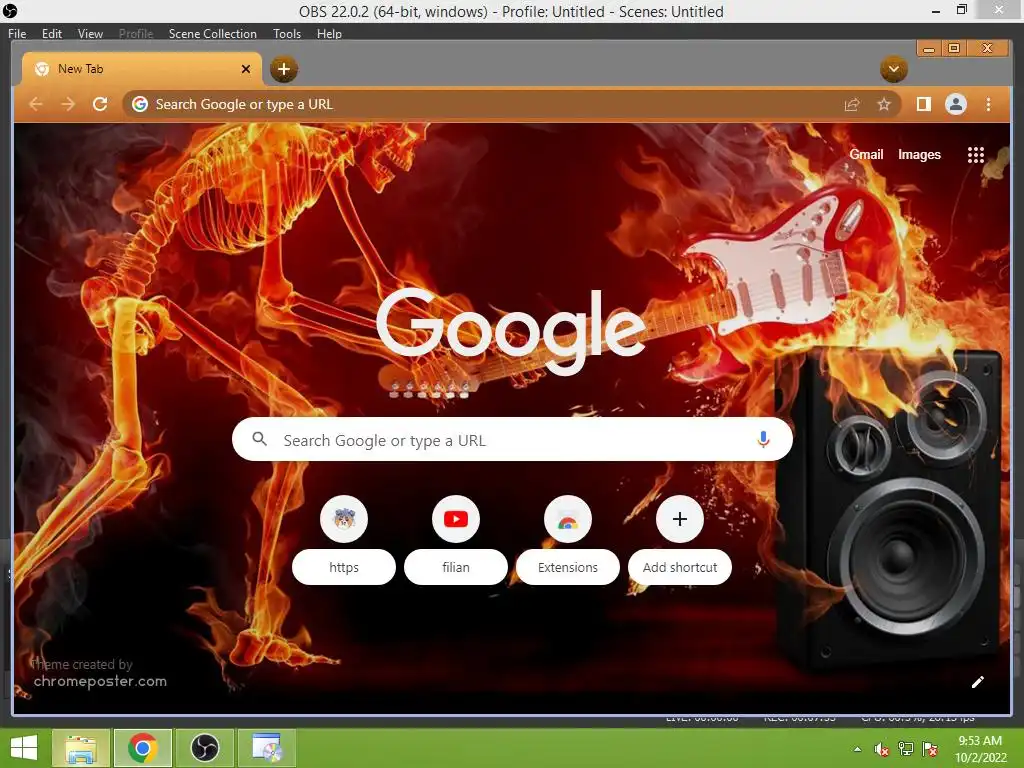The image size is (1024, 768).
Task: Open the Images link
Action: pos(919,155)
